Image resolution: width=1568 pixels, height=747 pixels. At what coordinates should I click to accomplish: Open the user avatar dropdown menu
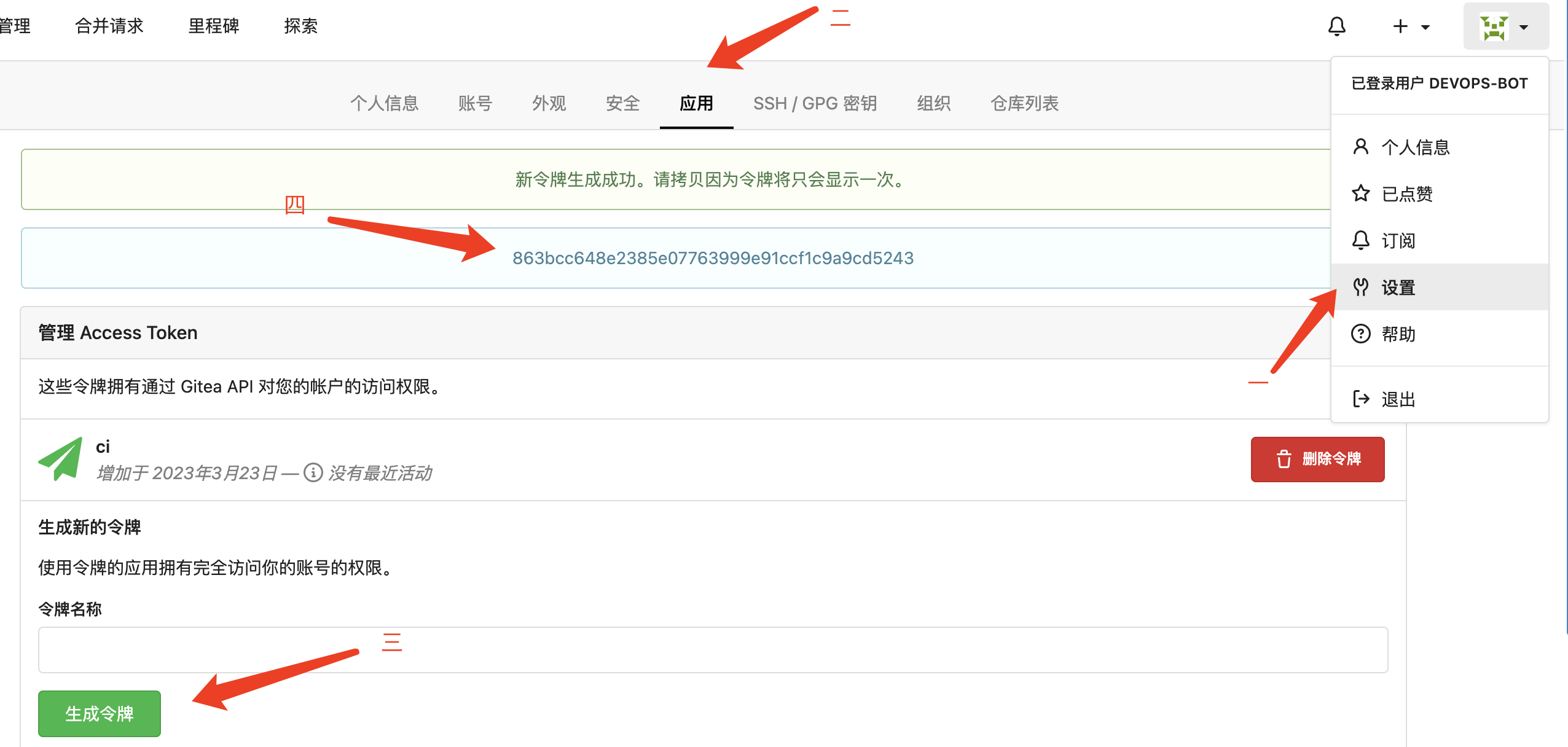click(1505, 26)
